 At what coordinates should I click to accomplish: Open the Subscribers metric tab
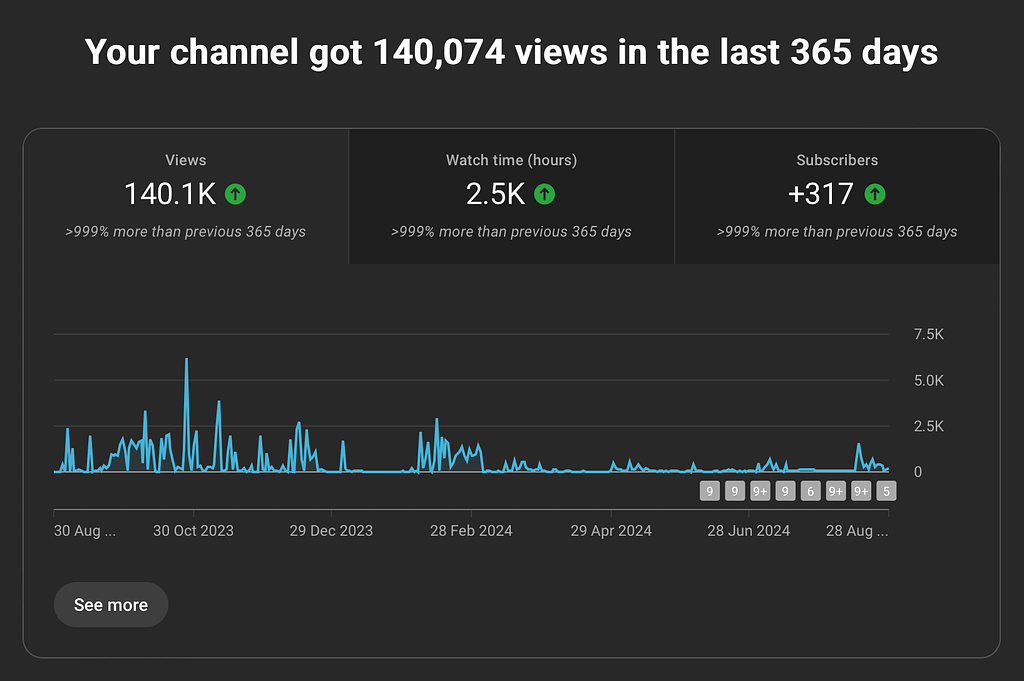tap(837, 197)
